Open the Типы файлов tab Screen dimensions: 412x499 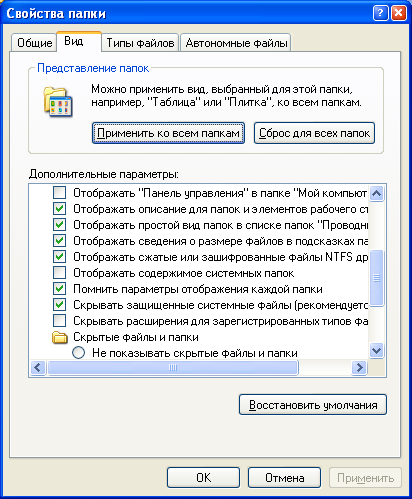(140, 43)
